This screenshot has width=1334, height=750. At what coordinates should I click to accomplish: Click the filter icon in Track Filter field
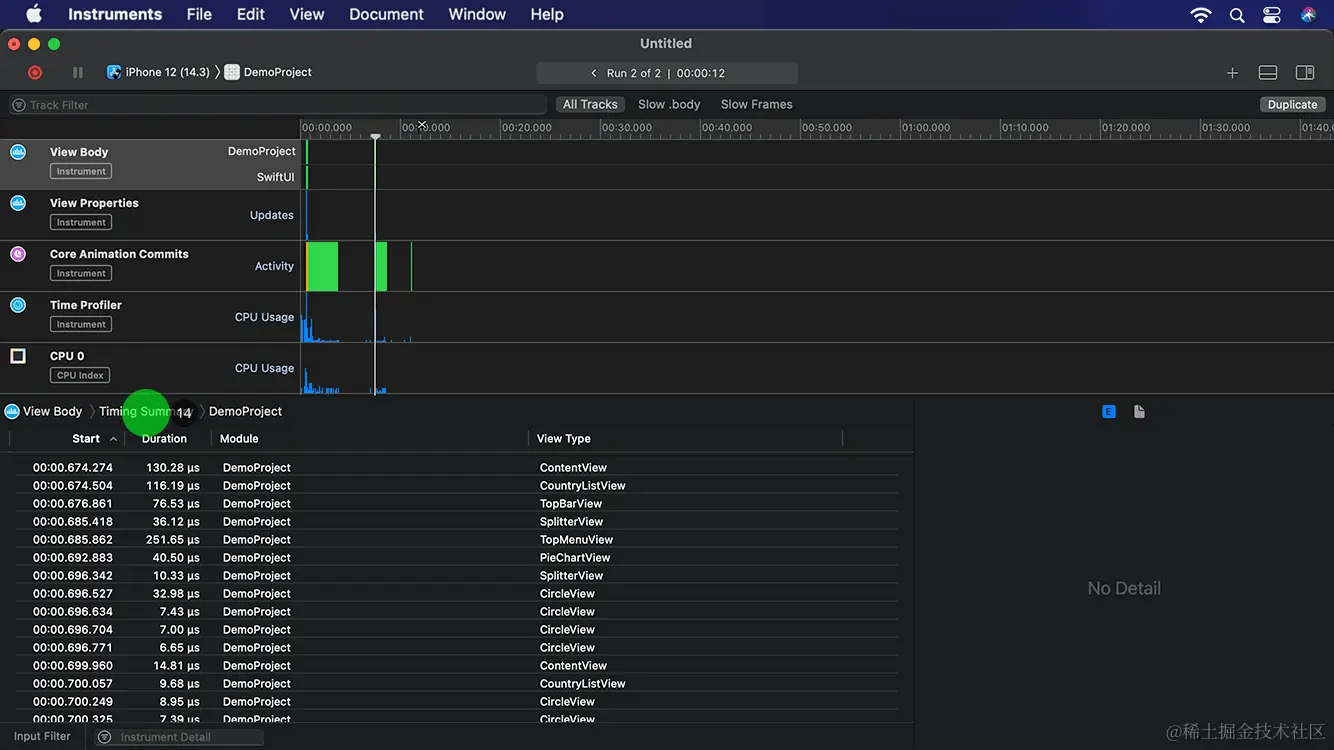[x=19, y=104]
